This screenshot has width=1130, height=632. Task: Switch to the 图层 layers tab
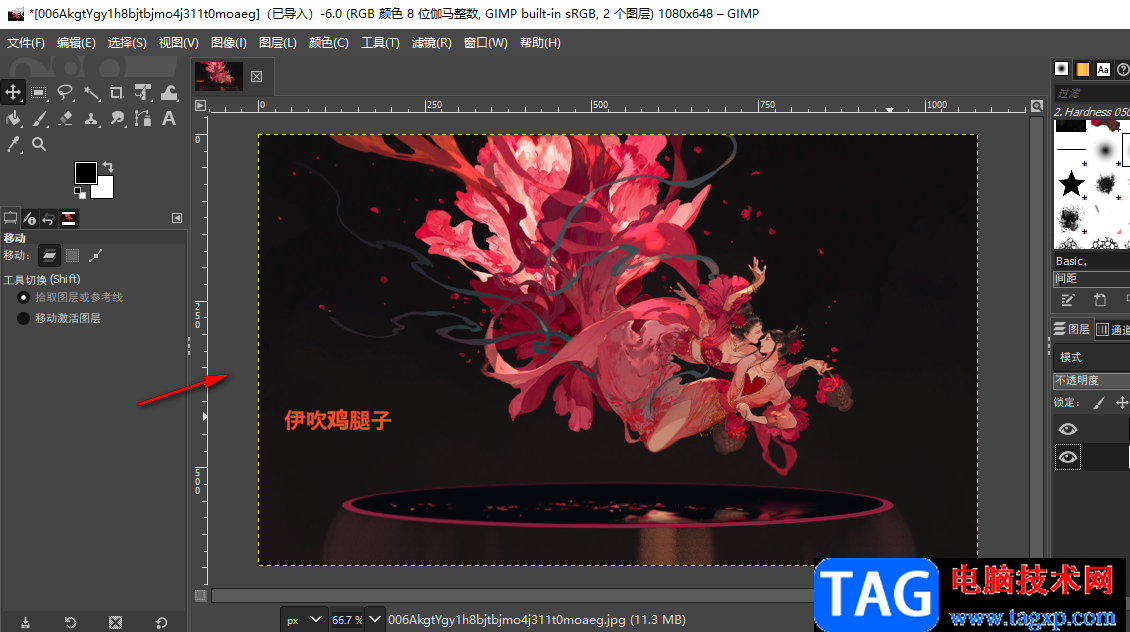[1072, 329]
